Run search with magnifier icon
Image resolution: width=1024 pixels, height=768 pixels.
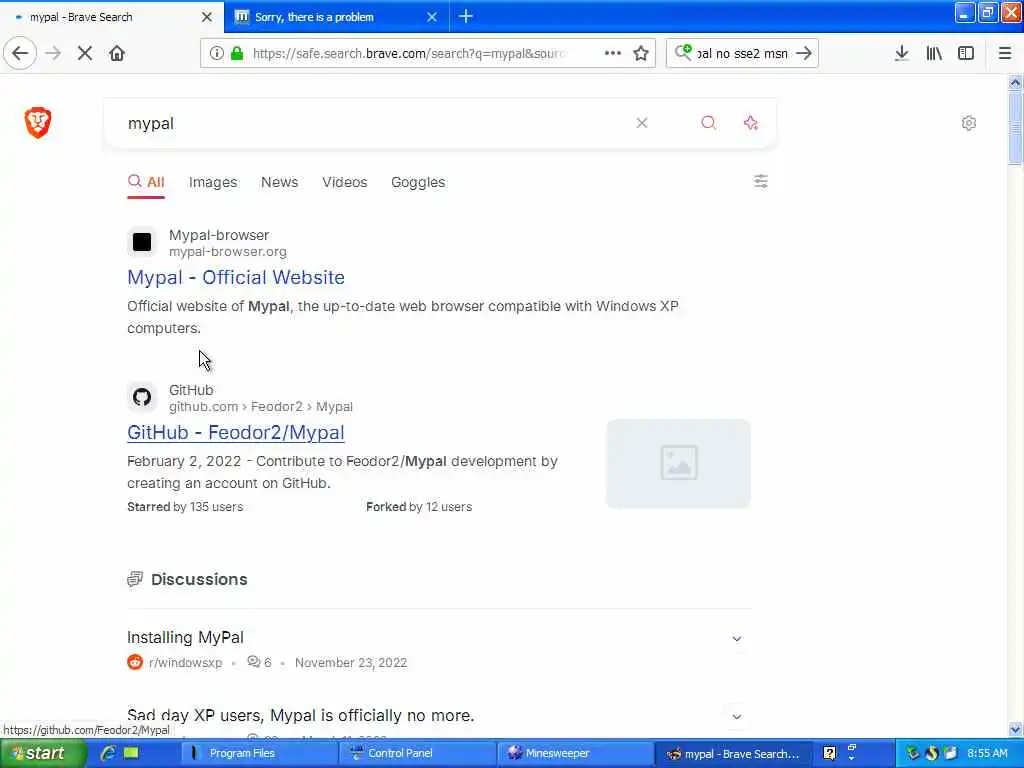pyautogui.click(x=709, y=123)
